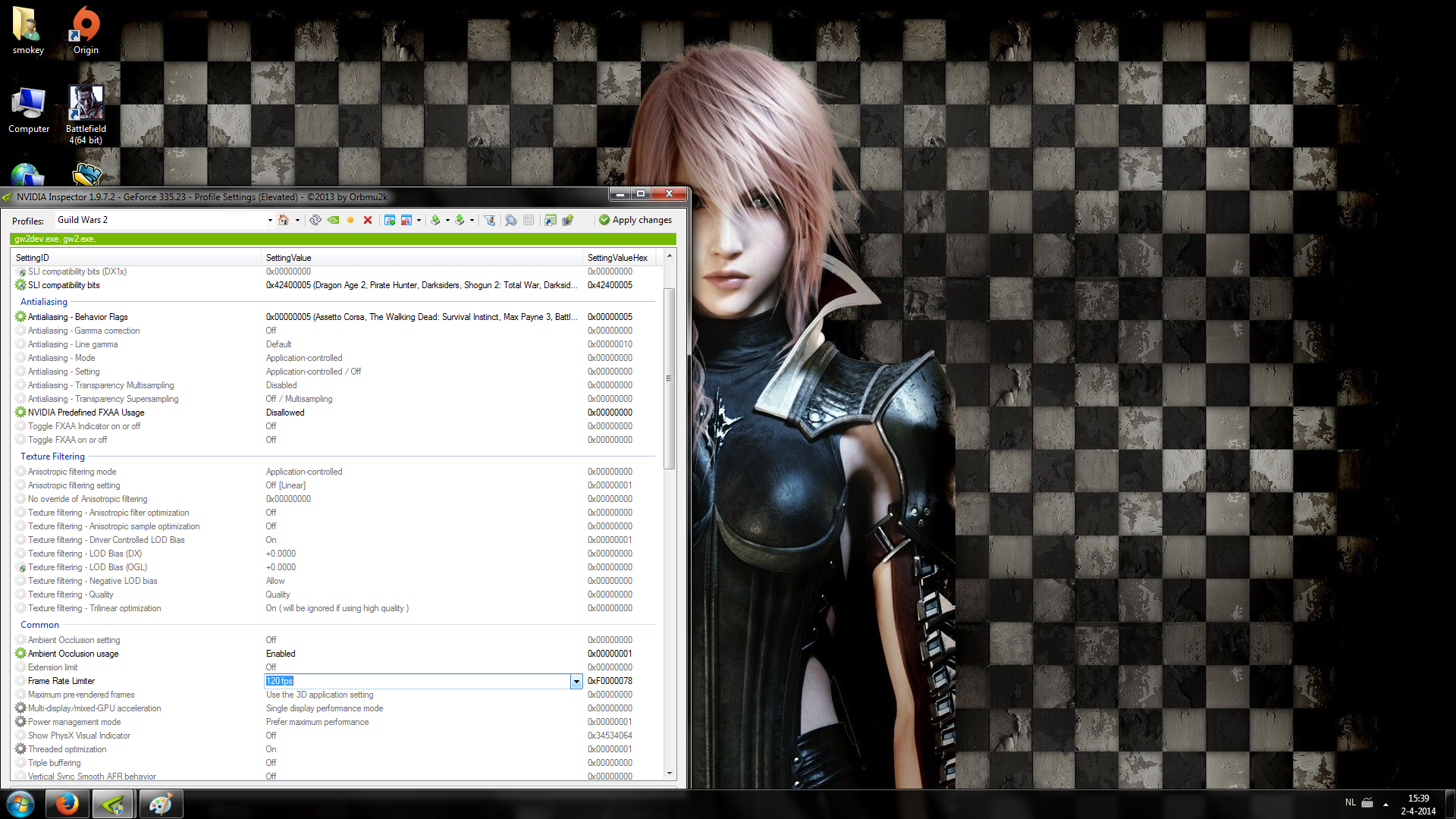Click the refresh profile arrows icon
The image size is (1456, 819).
(x=315, y=220)
